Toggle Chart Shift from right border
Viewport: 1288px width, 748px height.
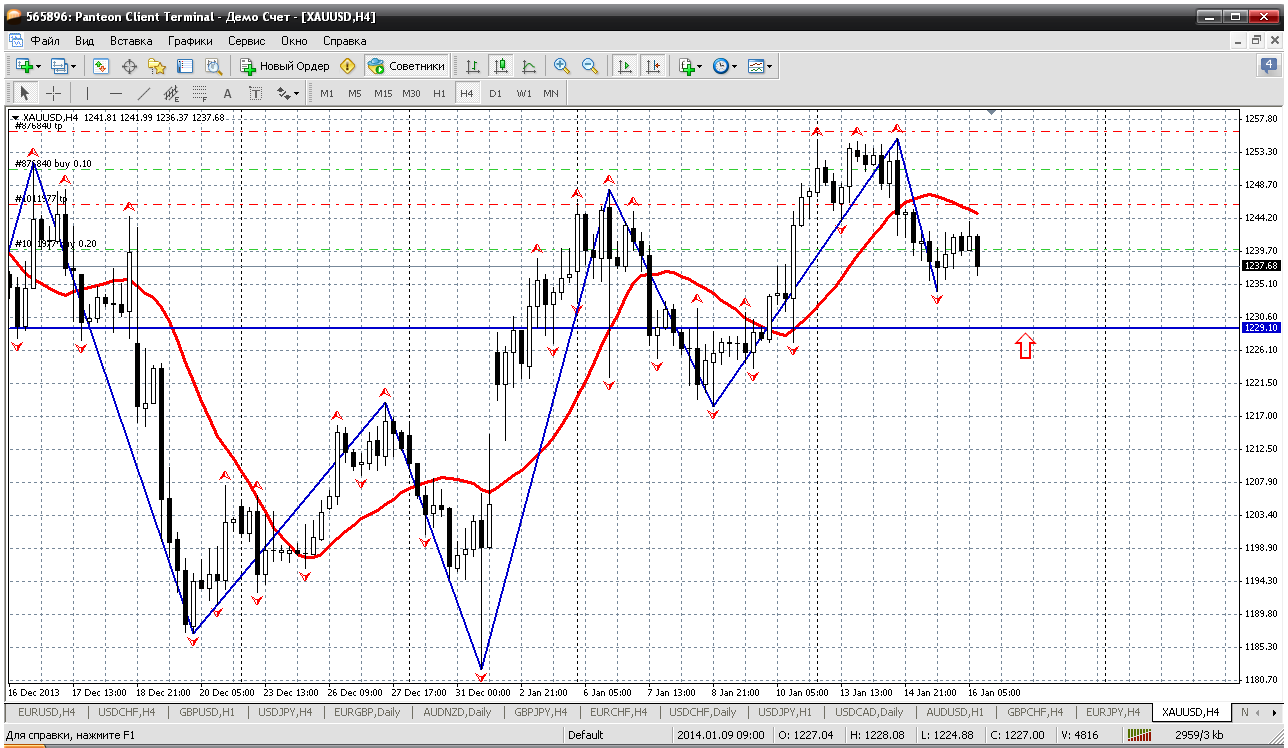click(x=653, y=66)
